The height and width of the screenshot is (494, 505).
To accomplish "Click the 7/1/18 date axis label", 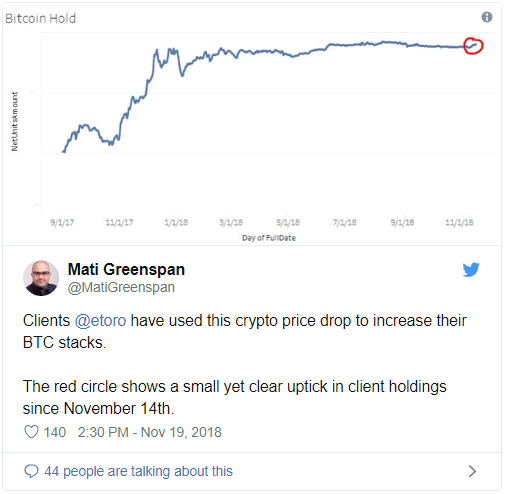I will [x=344, y=222].
